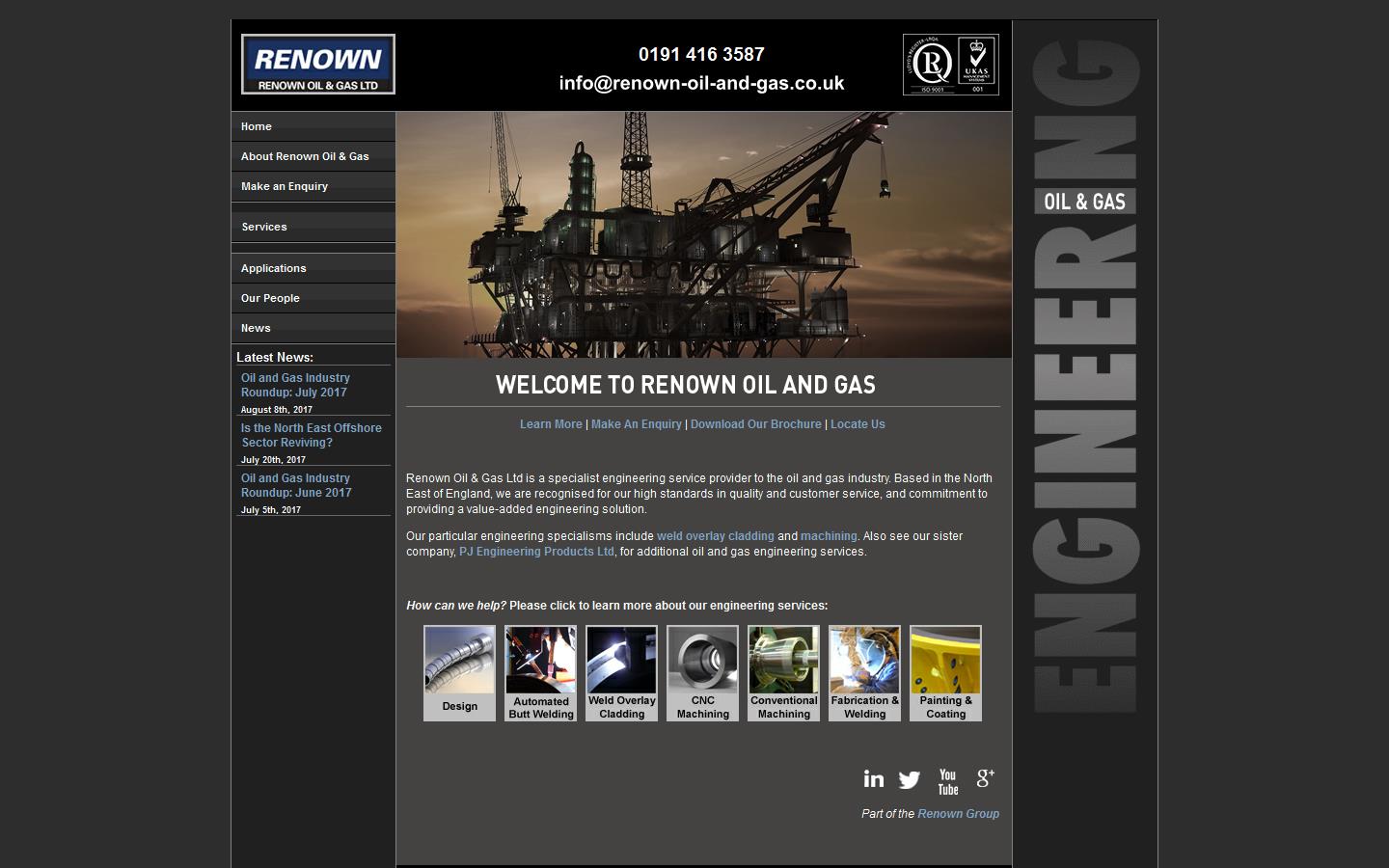Read the Oil and Gas Industry Roundup: July 2017
This screenshot has width=1389, height=868.
coord(295,385)
